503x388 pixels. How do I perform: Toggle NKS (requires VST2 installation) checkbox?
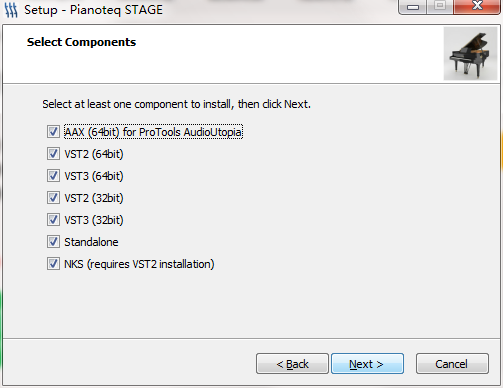[53, 264]
